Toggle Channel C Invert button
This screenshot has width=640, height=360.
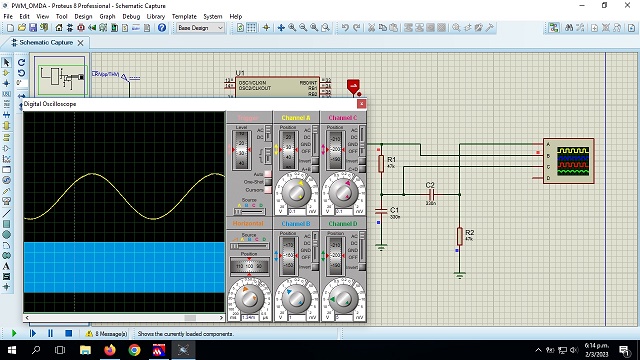[x=362, y=161]
